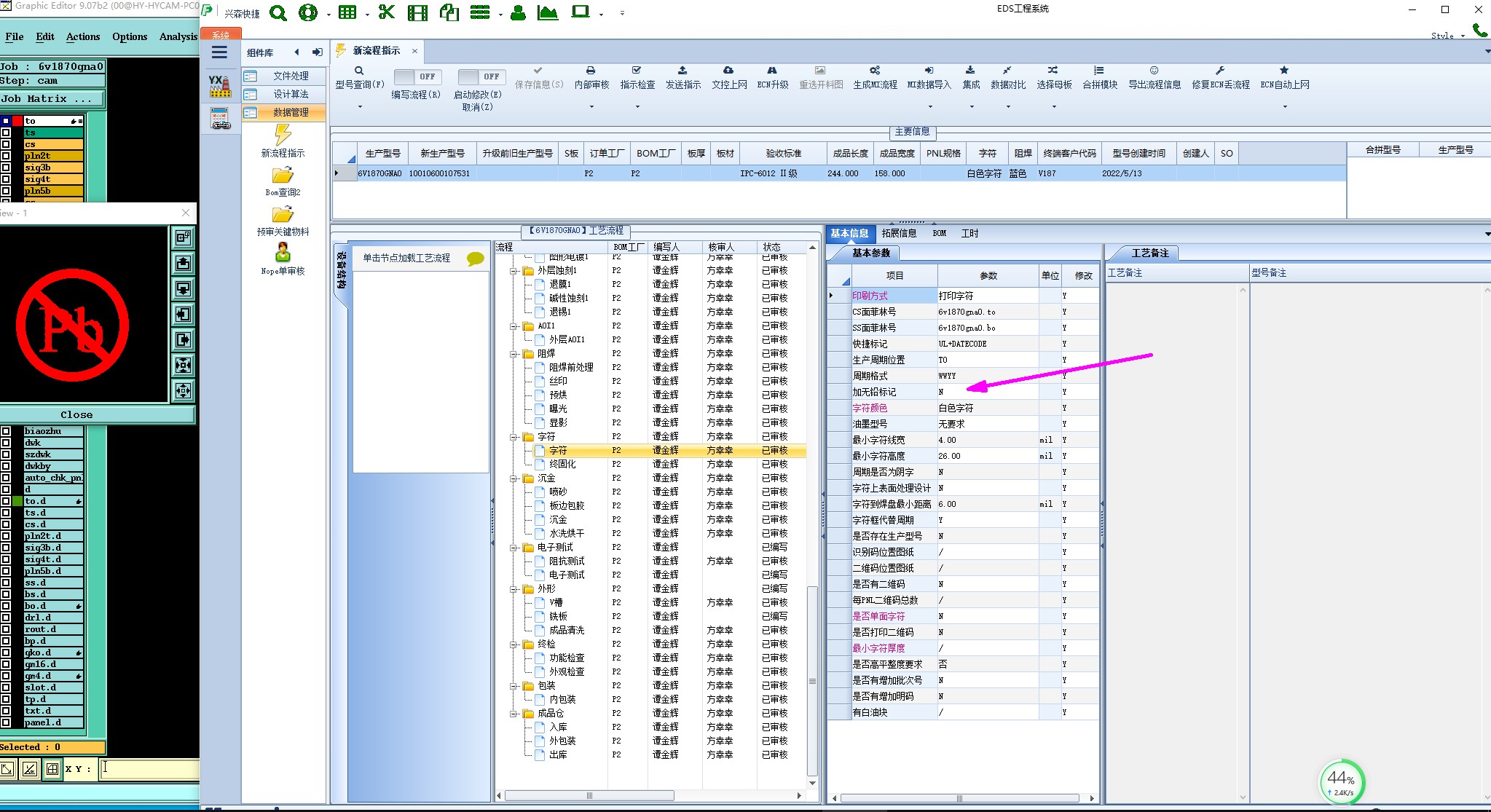Click the 内部审核 printer icon
This screenshot has width=1491, height=812.
click(591, 71)
